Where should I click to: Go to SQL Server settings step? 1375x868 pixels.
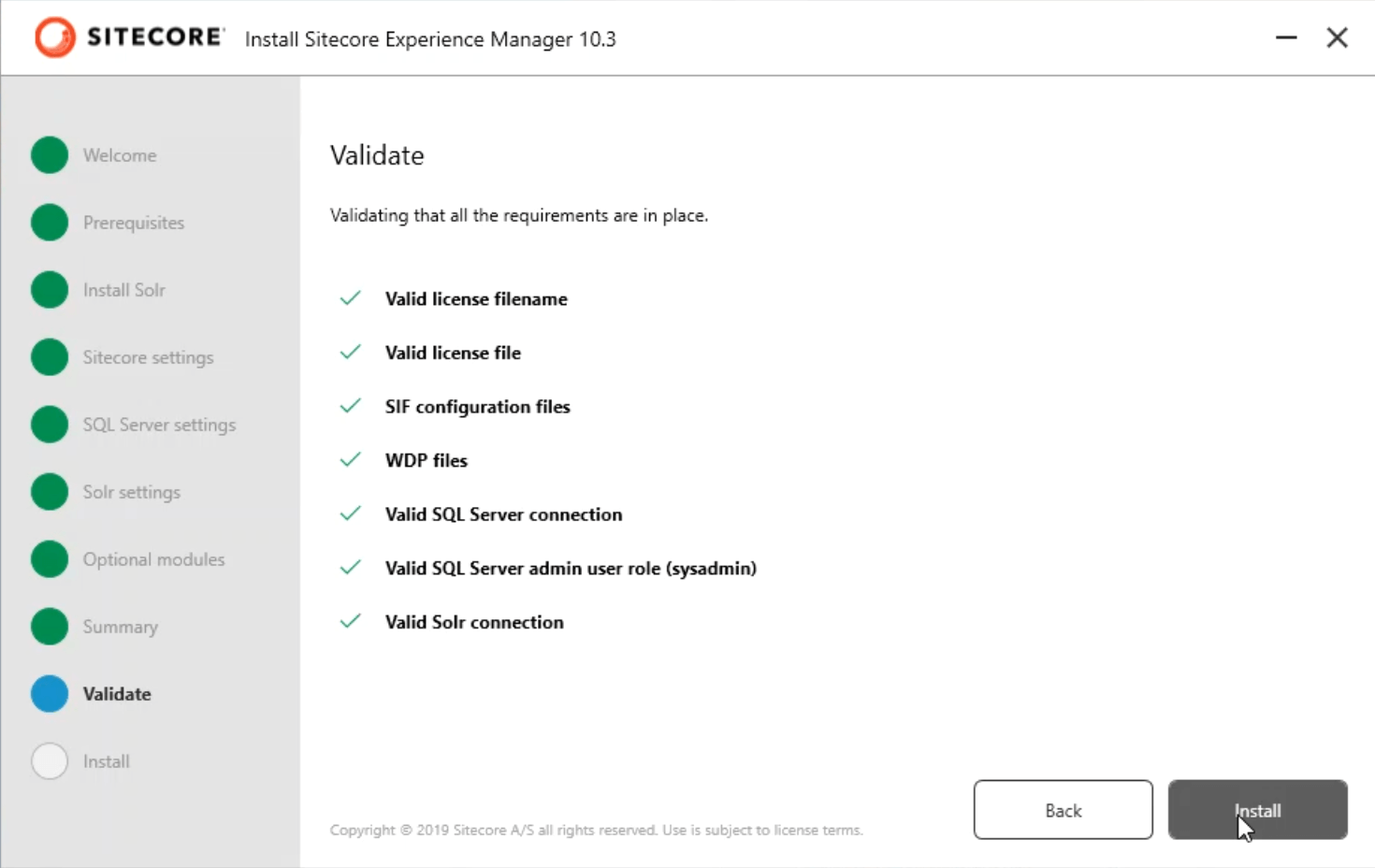click(x=159, y=425)
